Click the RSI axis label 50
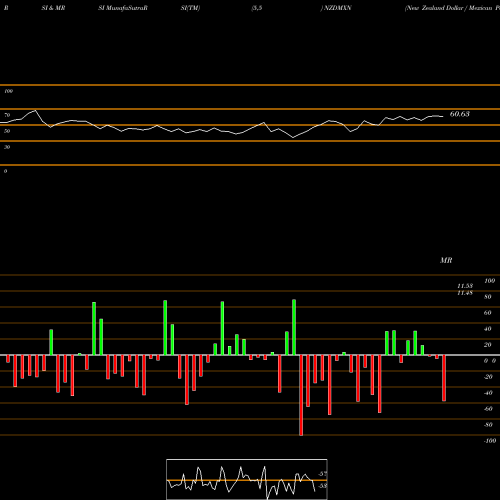This screenshot has width=500, height=500. click(7, 131)
